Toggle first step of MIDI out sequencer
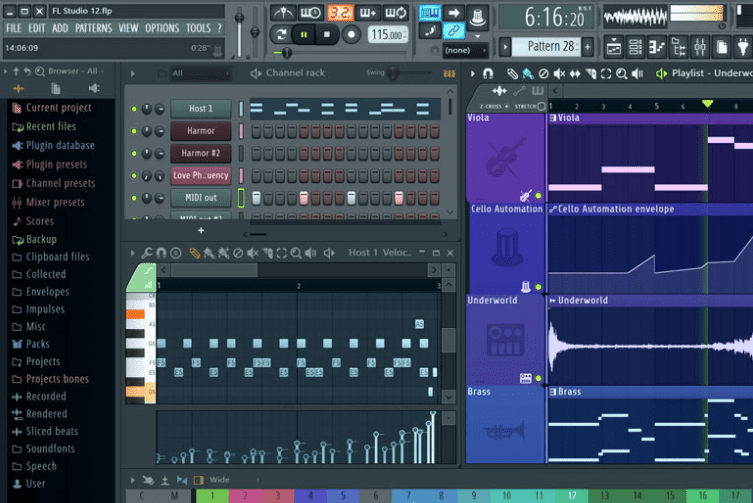 pos(256,197)
